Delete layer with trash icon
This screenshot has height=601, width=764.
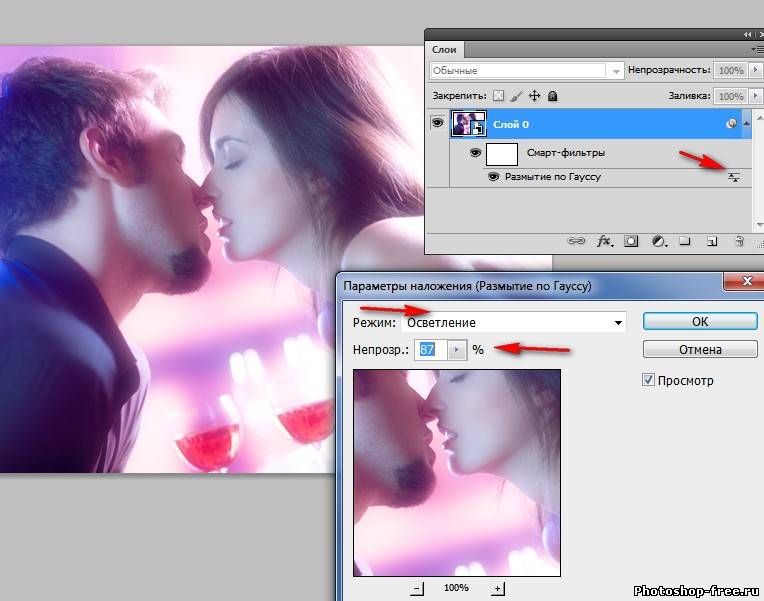pos(738,241)
